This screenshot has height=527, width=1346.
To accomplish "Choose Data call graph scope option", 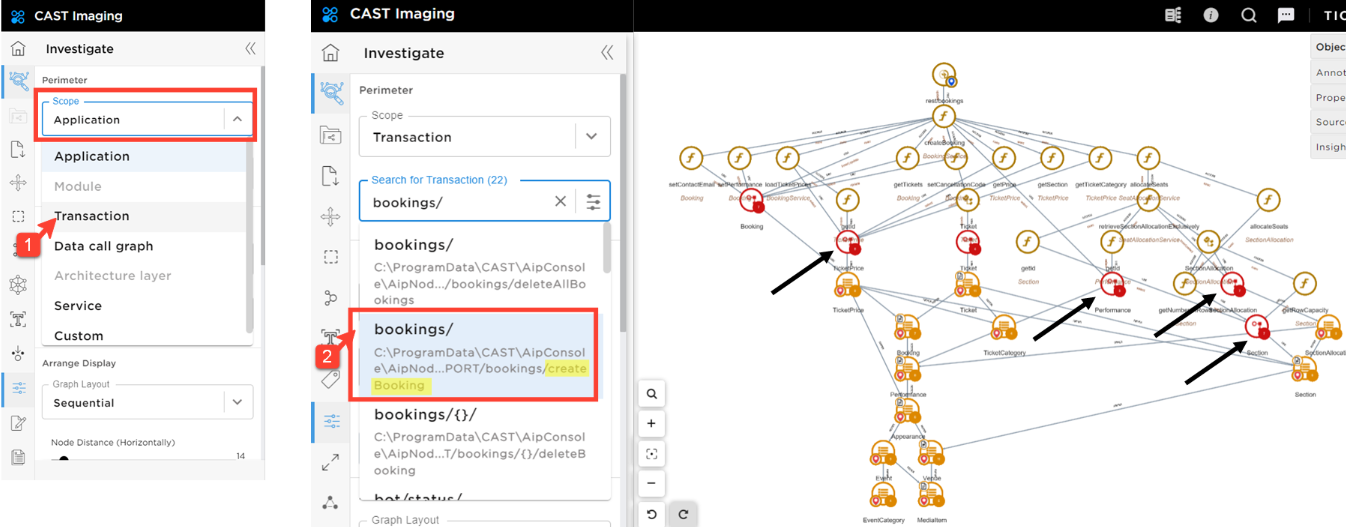I will (x=144, y=246).
